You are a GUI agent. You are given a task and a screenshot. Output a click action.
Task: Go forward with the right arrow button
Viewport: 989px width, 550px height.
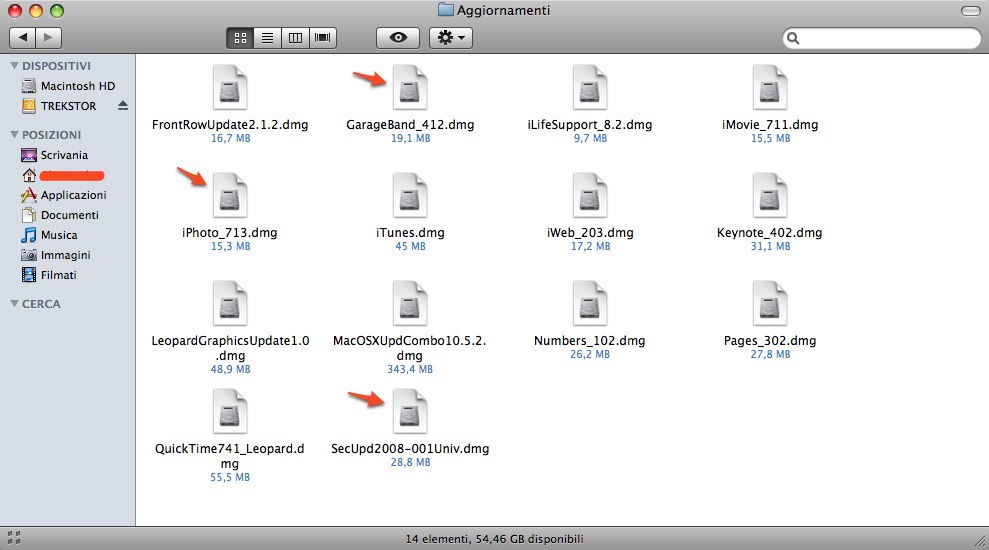pos(49,38)
